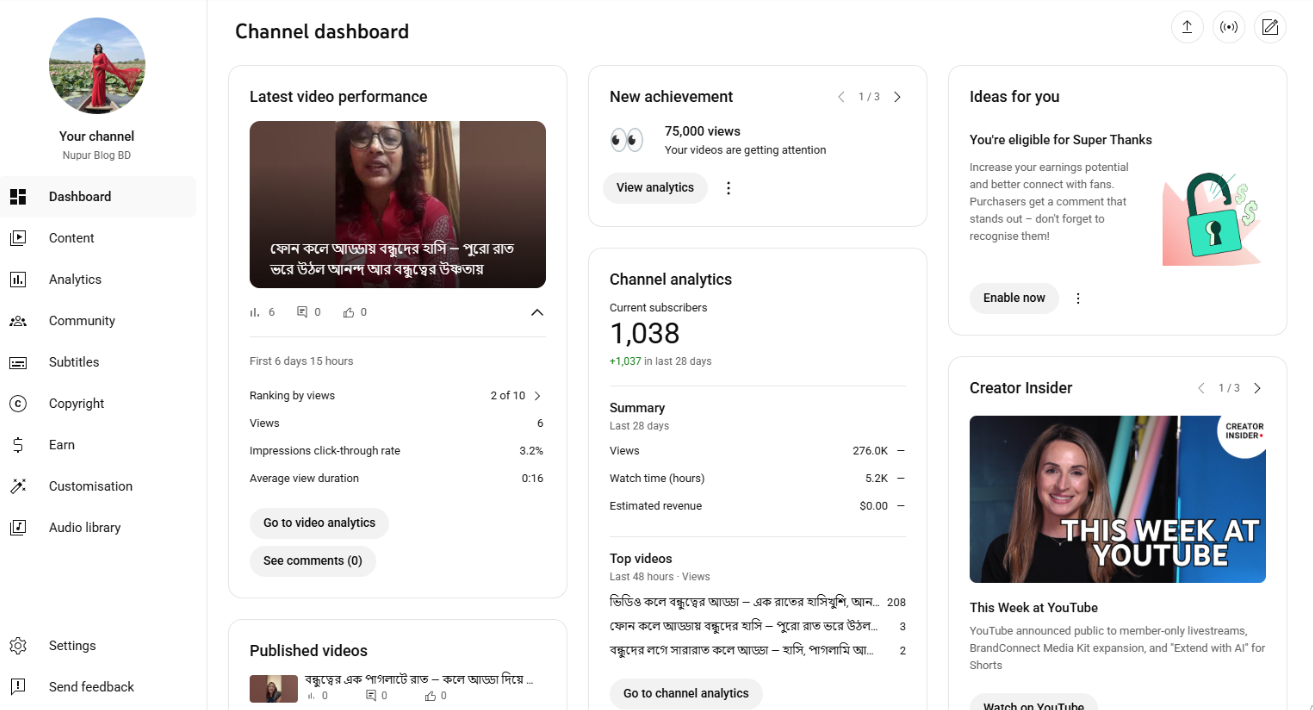Screen dimensions: 1313x710
Task: Open the Super Thanks options menu
Action: coord(1077,298)
